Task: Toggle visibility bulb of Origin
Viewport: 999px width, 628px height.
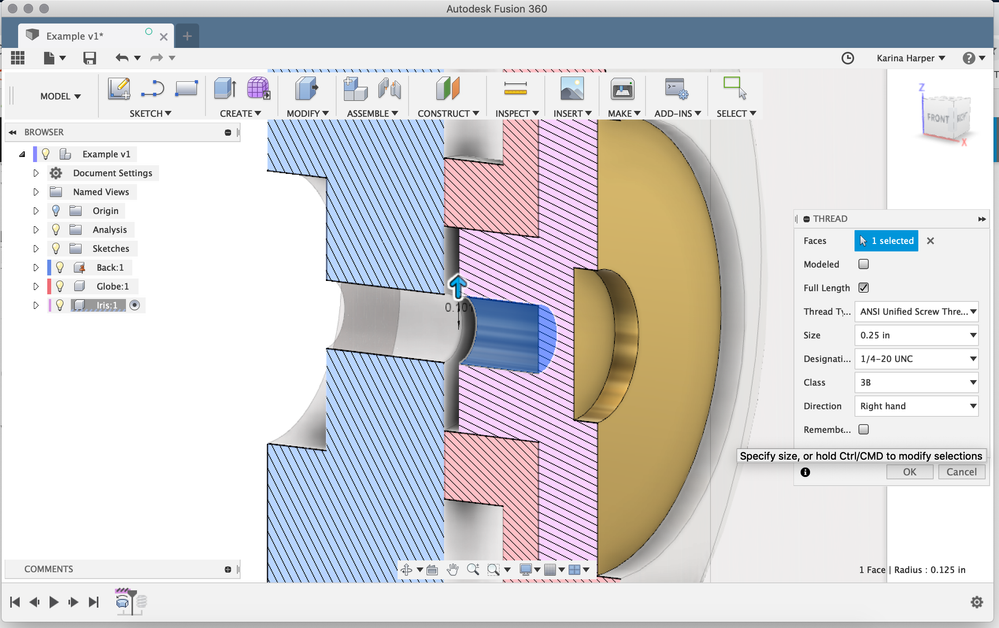Action: click(x=56, y=211)
